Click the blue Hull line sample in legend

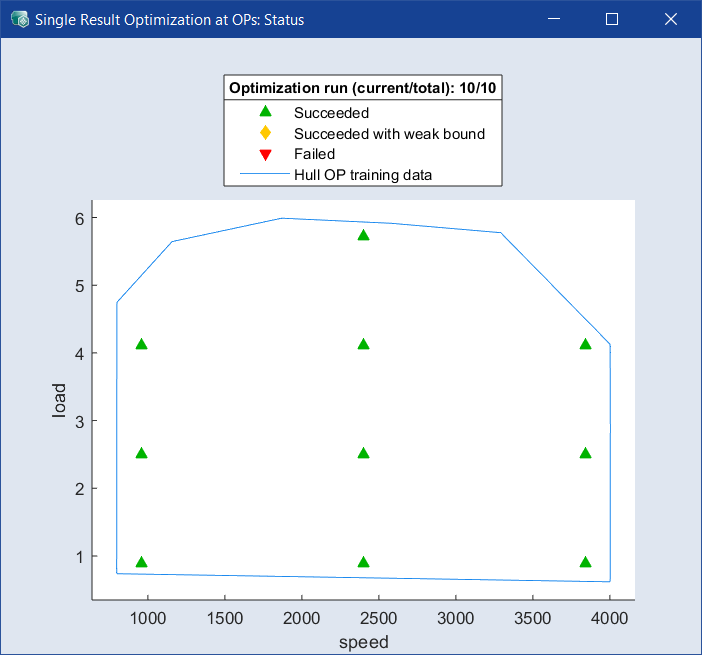[264, 174]
